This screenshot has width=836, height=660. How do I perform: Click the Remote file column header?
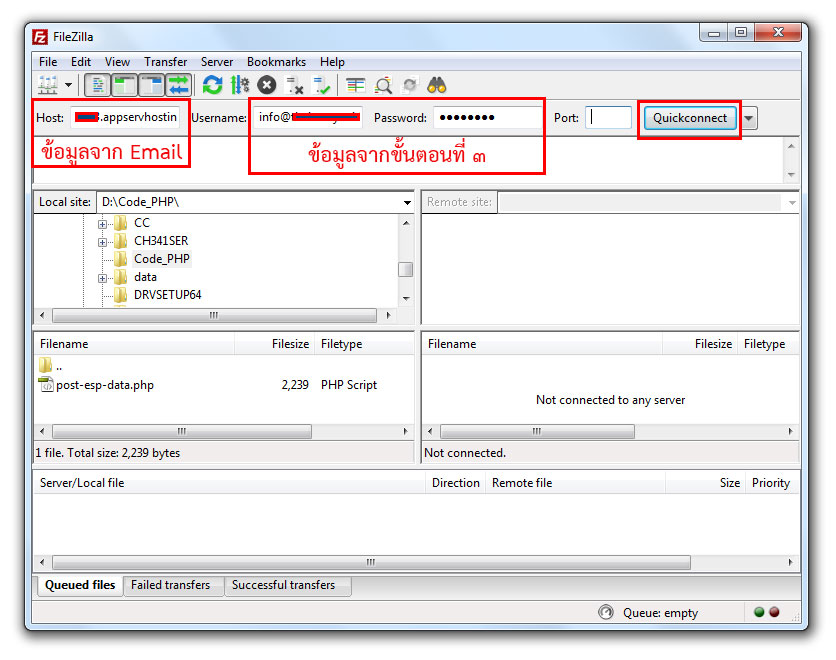[x=575, y=483]
